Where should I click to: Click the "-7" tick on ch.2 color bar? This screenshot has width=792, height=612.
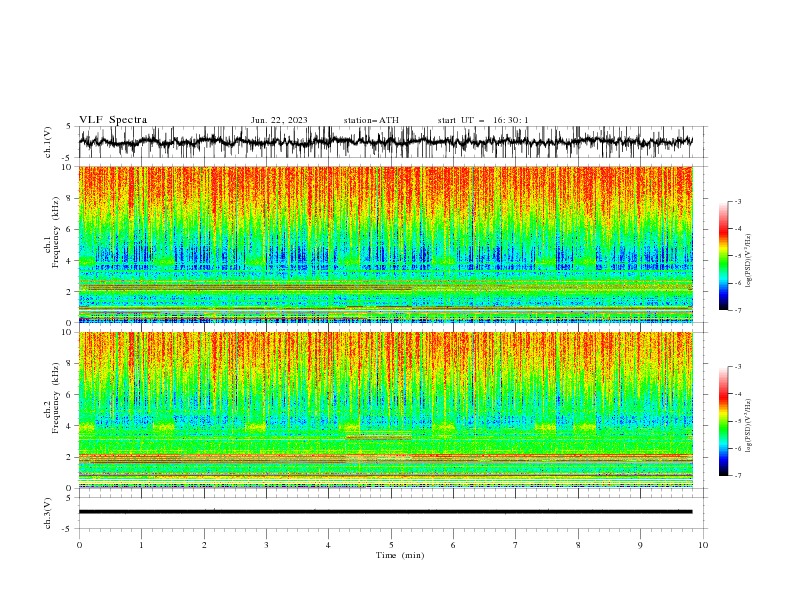(x=737, y=476)
